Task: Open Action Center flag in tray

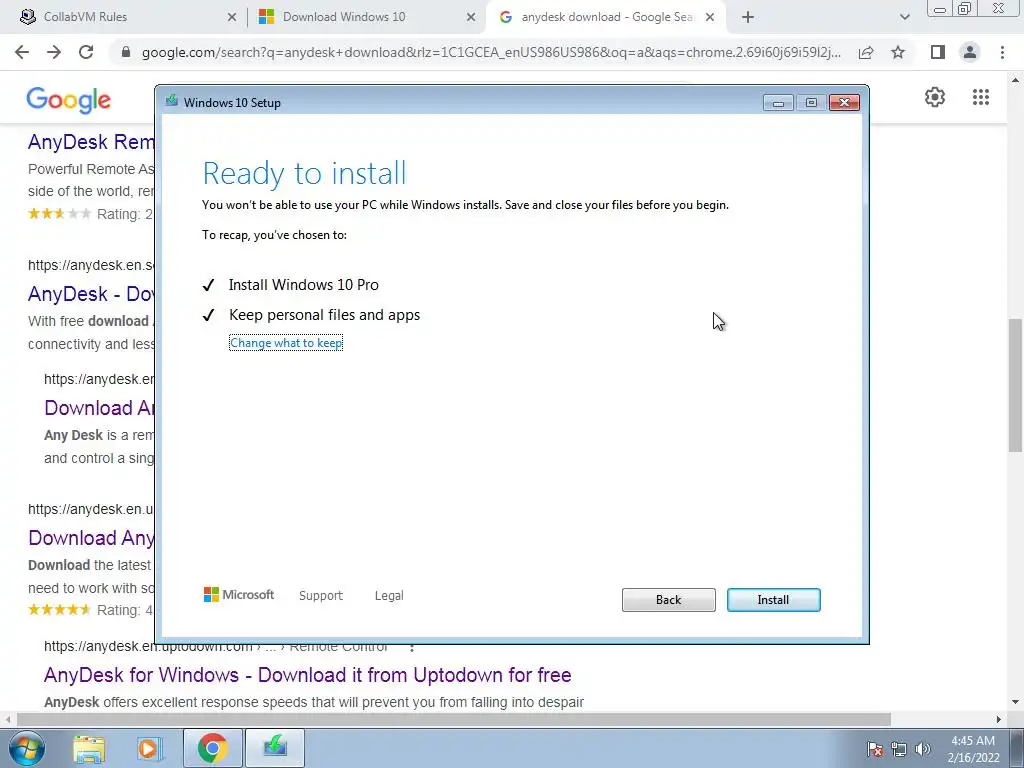Action: (x=875, y=749)
